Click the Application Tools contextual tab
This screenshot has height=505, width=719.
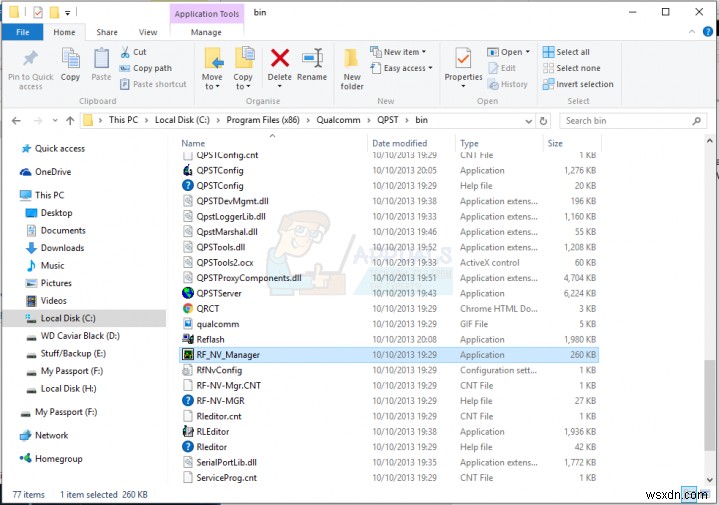pyautogui.click(x=206, y=14)
